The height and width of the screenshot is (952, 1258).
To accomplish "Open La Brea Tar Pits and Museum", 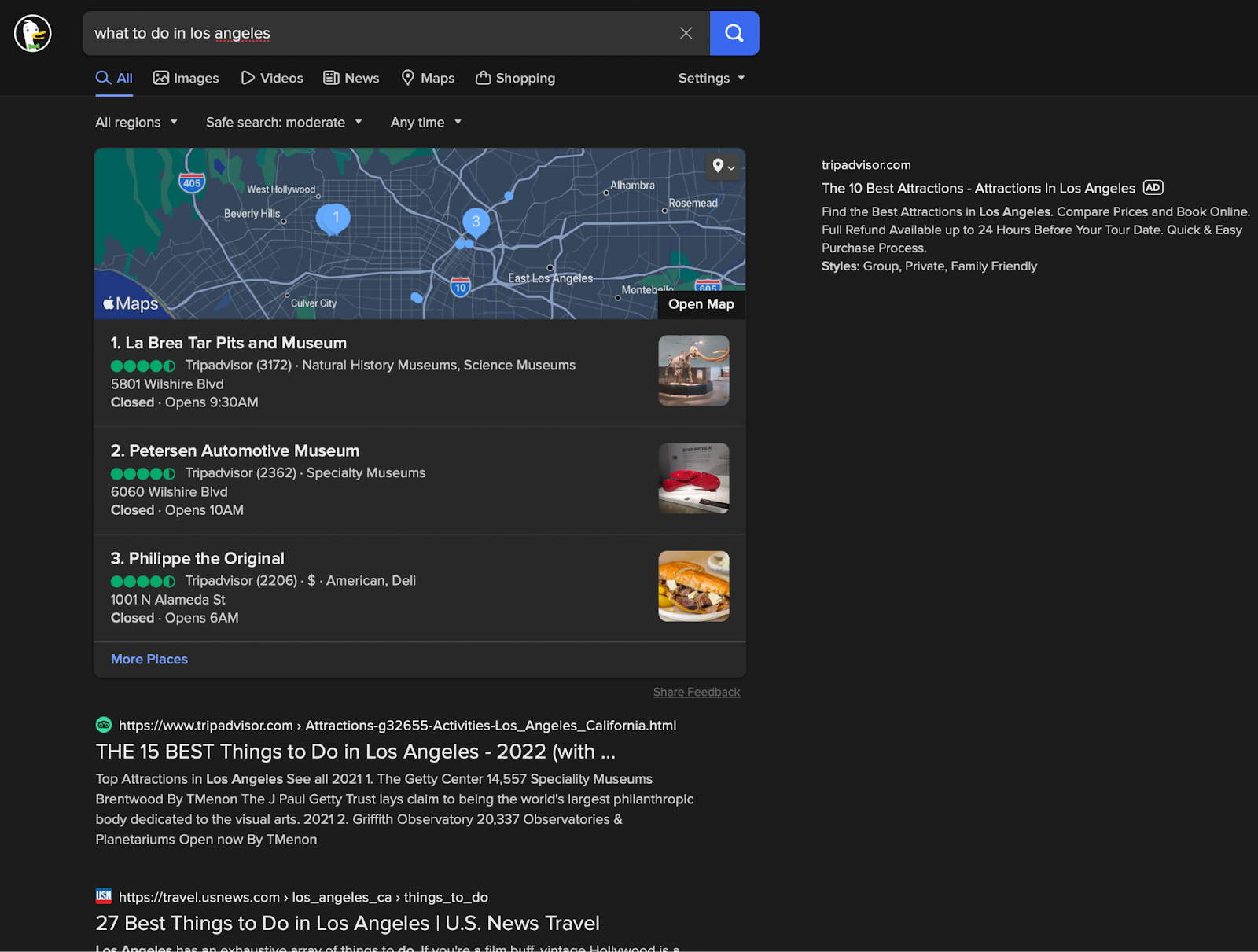I will tap(229, 343).
